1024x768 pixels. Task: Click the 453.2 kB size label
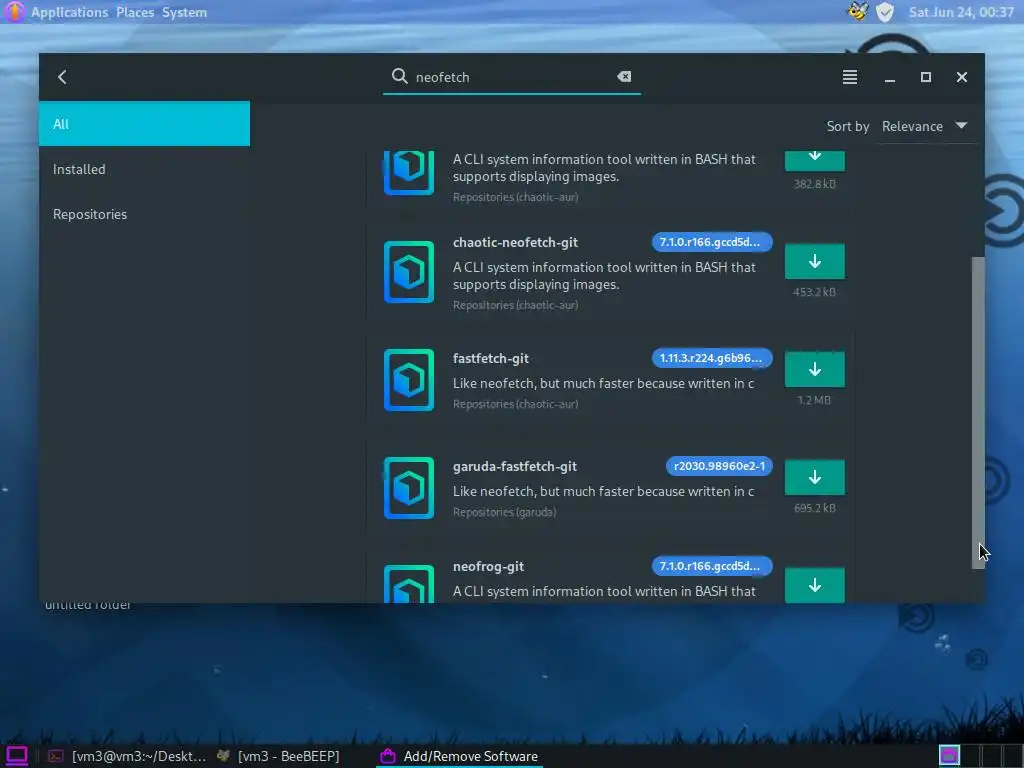[814, 292]
